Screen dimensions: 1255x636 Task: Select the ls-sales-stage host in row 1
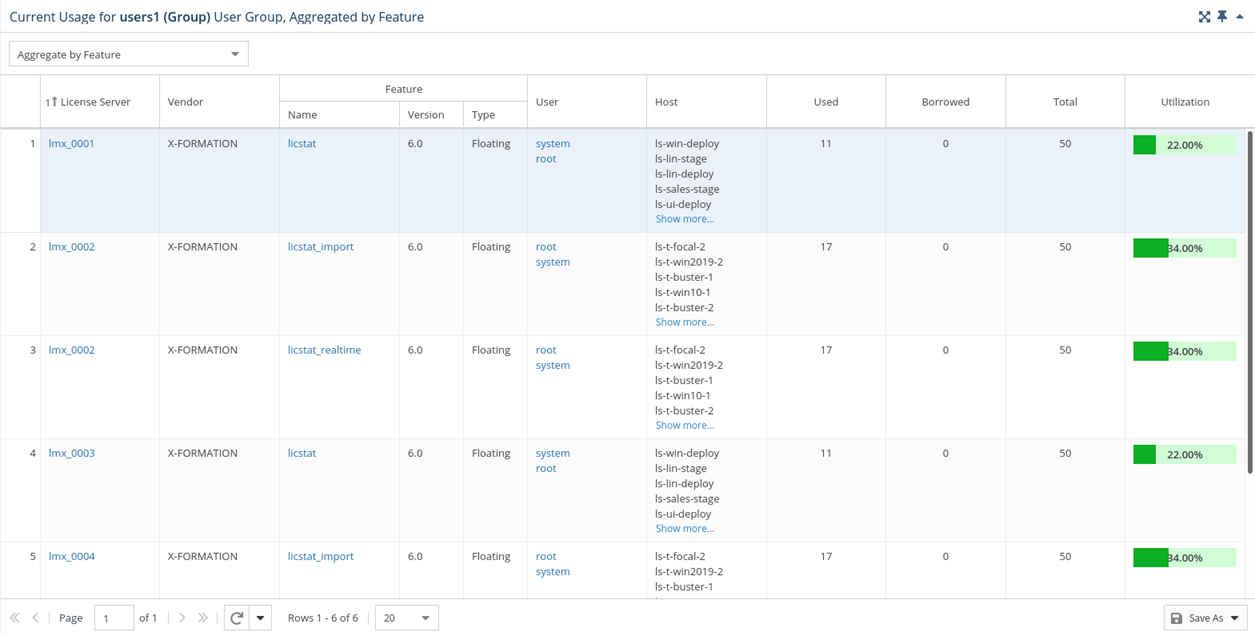click(687, 189)
